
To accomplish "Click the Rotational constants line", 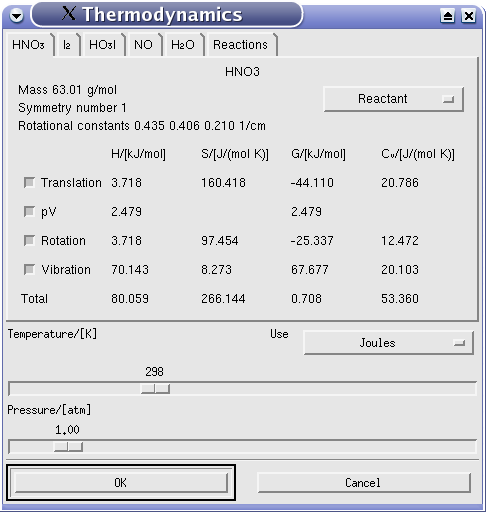I will tap(142, 126).
